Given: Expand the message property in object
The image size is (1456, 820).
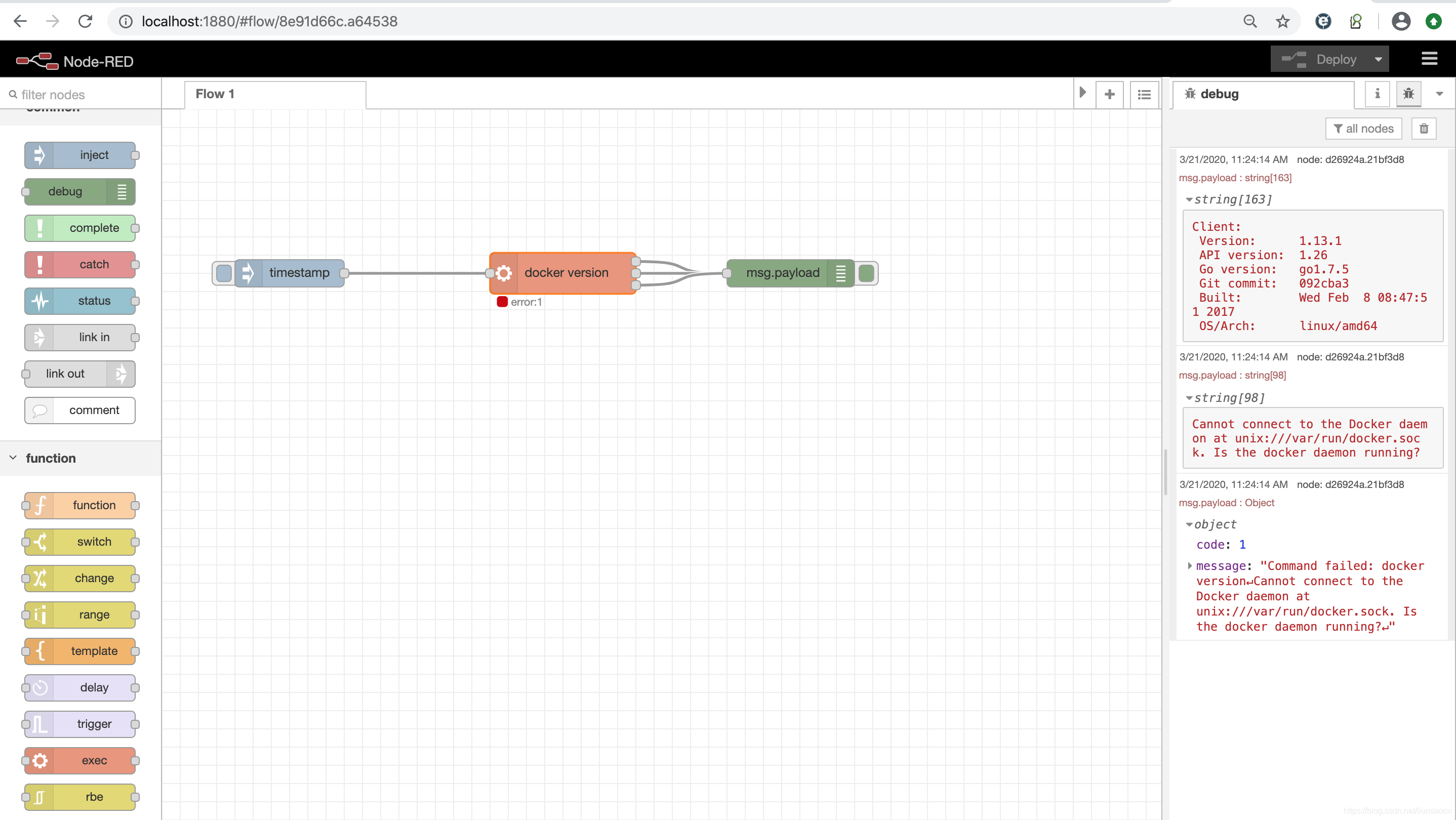Looking at the screenshot, I should 1190,566.
